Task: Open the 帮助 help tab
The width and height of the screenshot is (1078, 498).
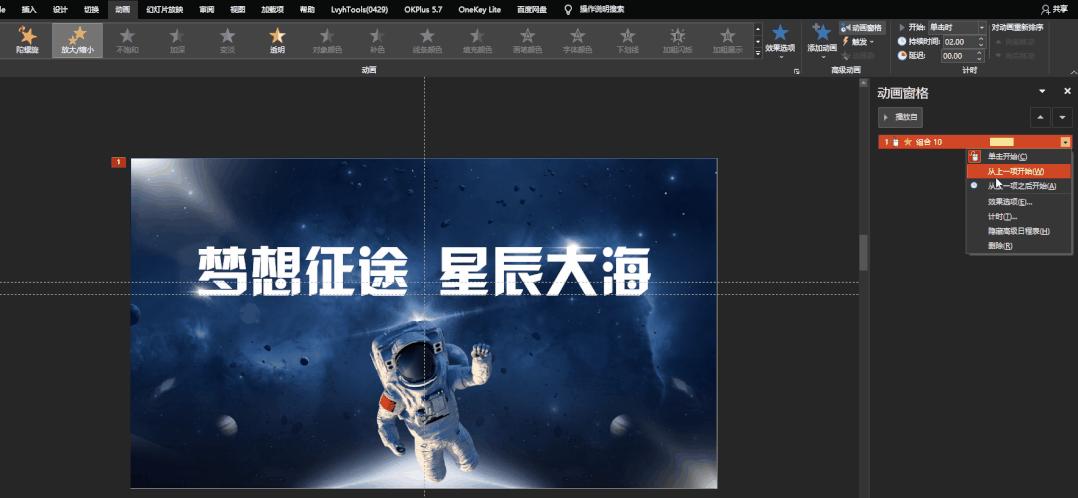Action: 307,10
